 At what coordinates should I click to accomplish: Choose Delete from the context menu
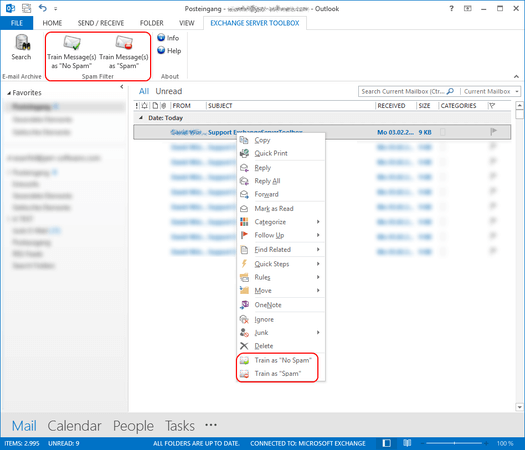point(281,346)
